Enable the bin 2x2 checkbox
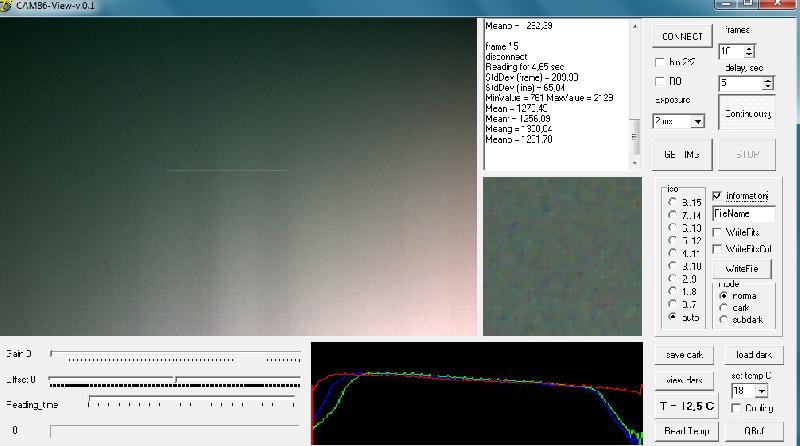Screen dimensions: 800x446 pyautogui.click(x=660, y=62)
